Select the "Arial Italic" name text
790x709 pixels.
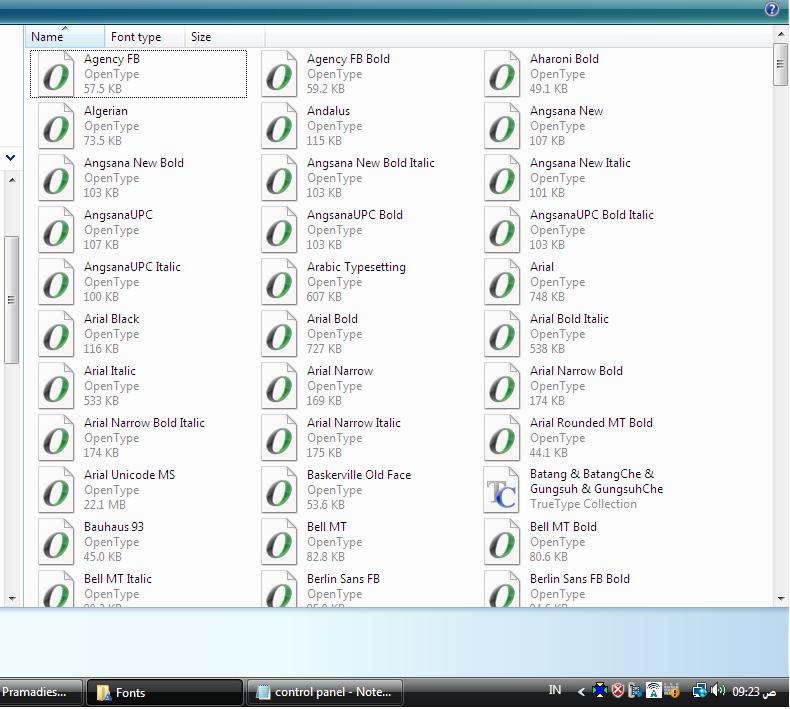110,370
